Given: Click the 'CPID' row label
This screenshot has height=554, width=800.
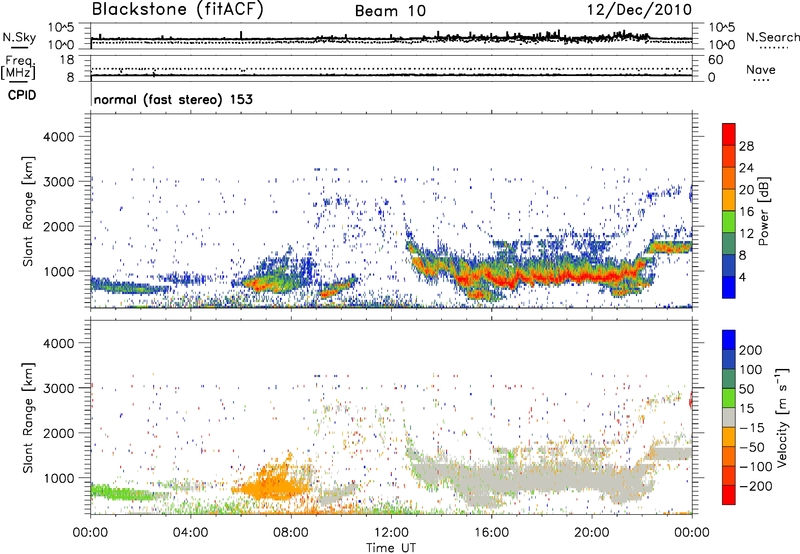Looking at the screenshot, I should pos(21,95).
